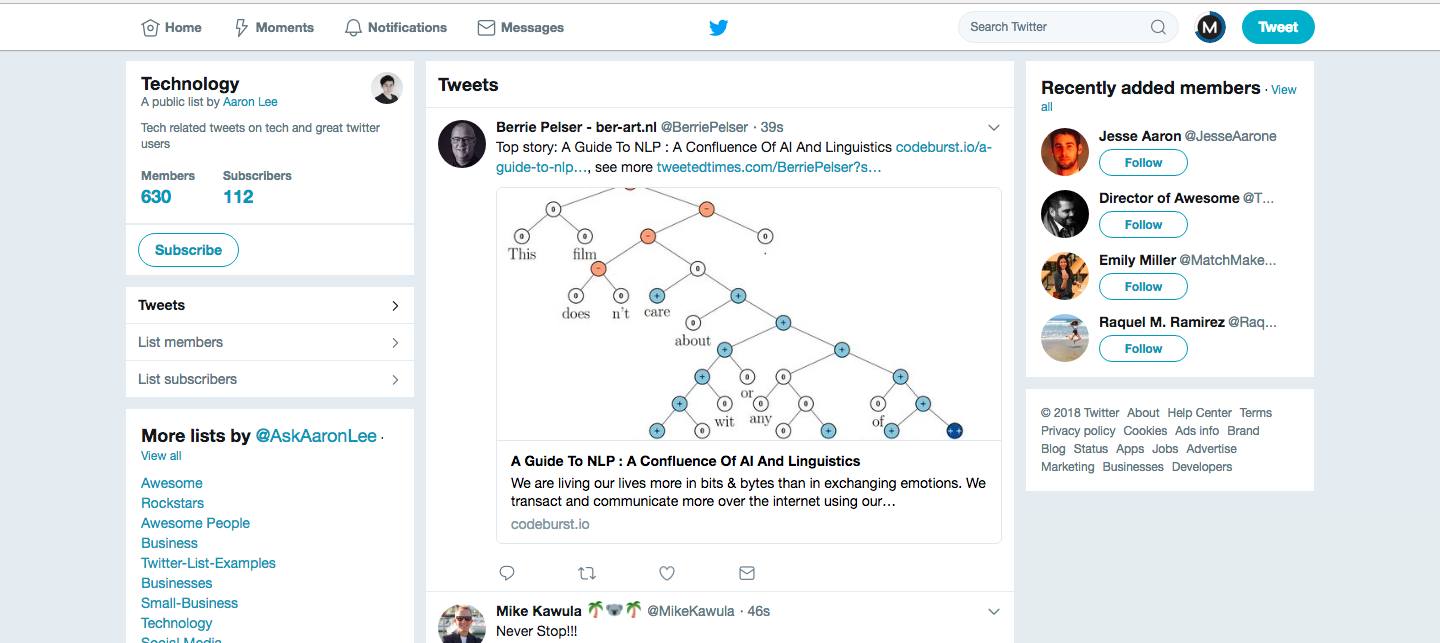
Task: Open the Awesome People list link
Action: point(195,523)
